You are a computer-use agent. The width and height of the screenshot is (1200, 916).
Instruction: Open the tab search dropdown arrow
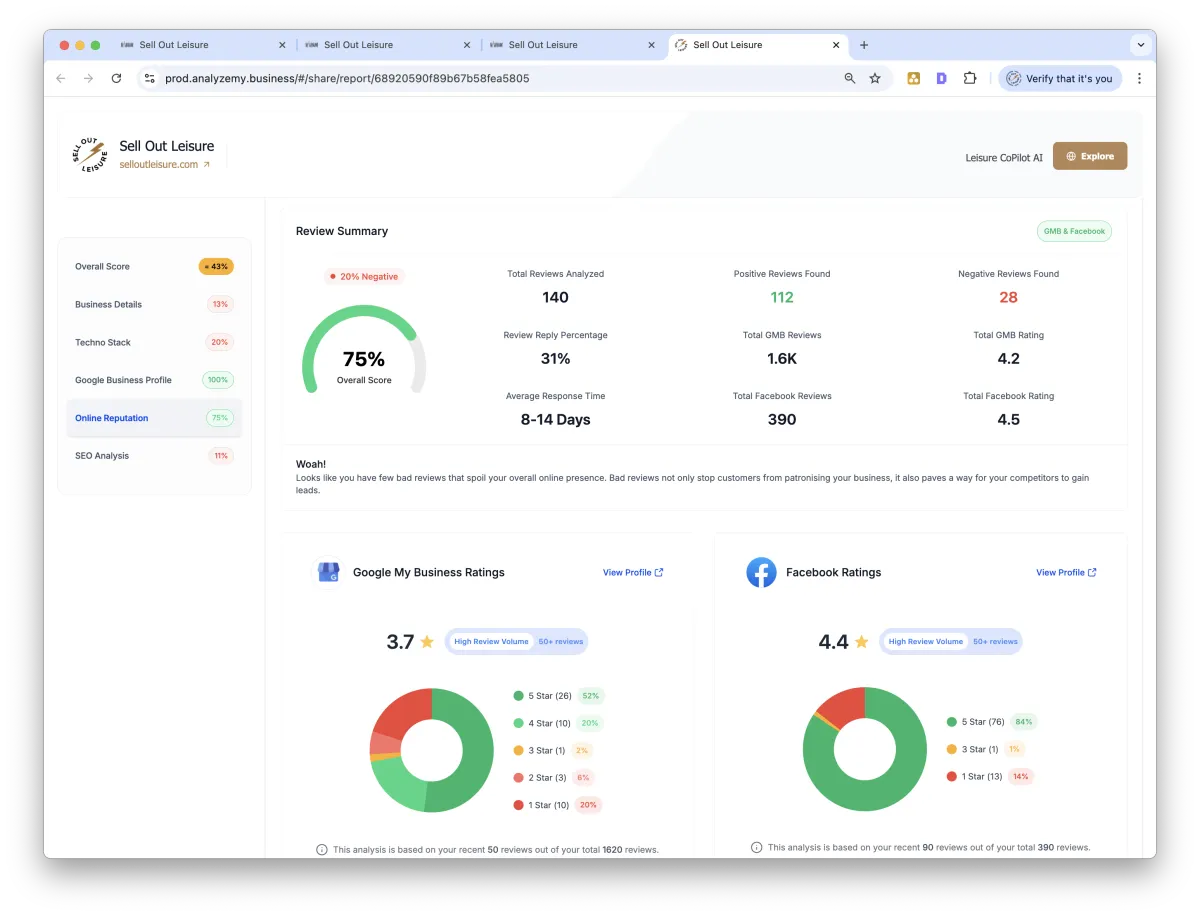coord(1140,45)
